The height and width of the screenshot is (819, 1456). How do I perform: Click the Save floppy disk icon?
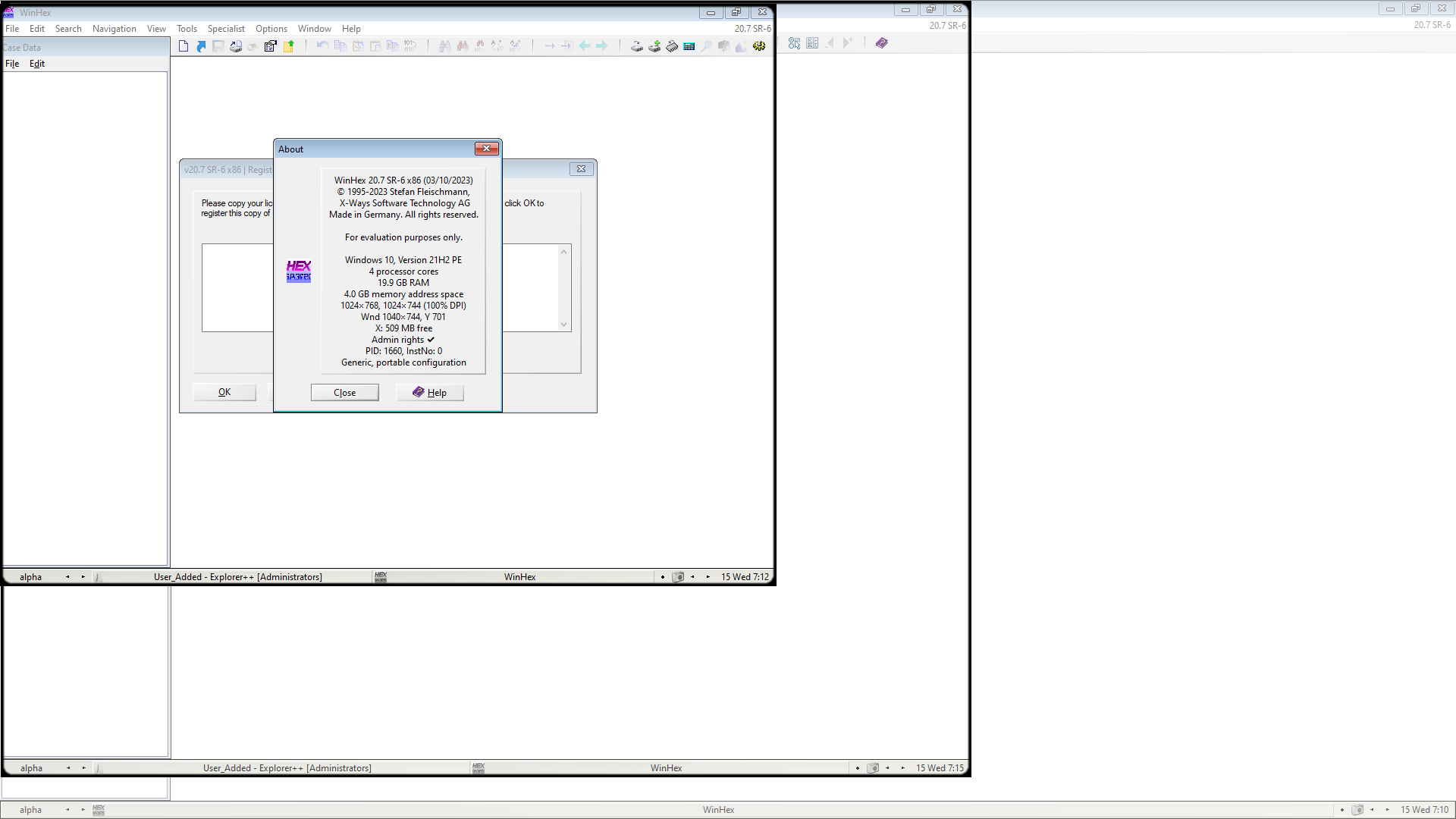(218, 46)
